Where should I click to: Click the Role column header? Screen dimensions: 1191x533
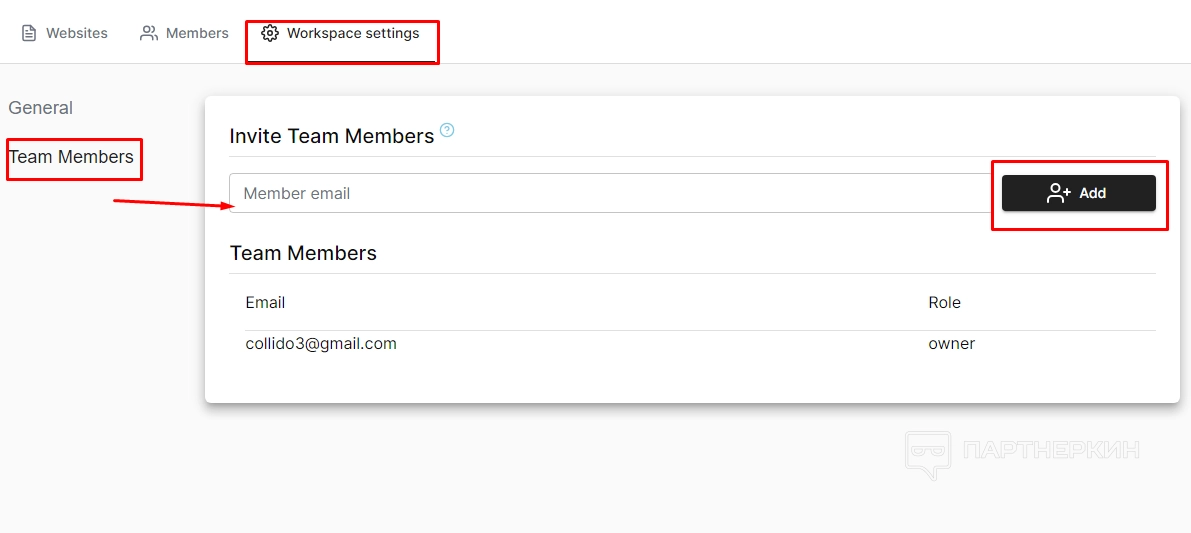(x=944, y=303)
